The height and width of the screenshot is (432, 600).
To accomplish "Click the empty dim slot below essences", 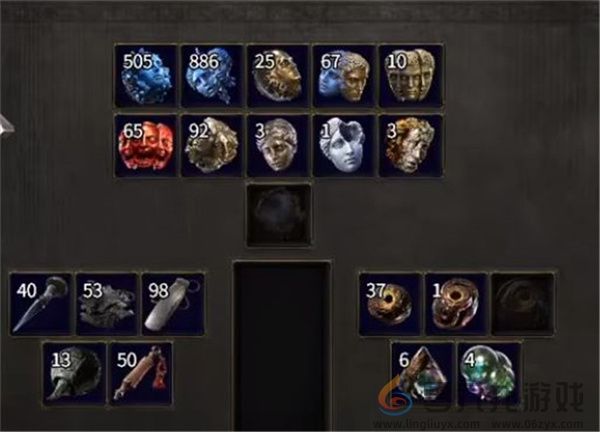I will [279, 215].
